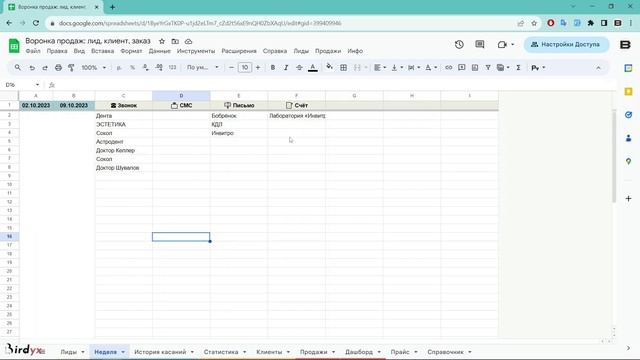
Task: Switch to the Лиды sheet tab
Action: pyautogui.click(x=68, y=352)
